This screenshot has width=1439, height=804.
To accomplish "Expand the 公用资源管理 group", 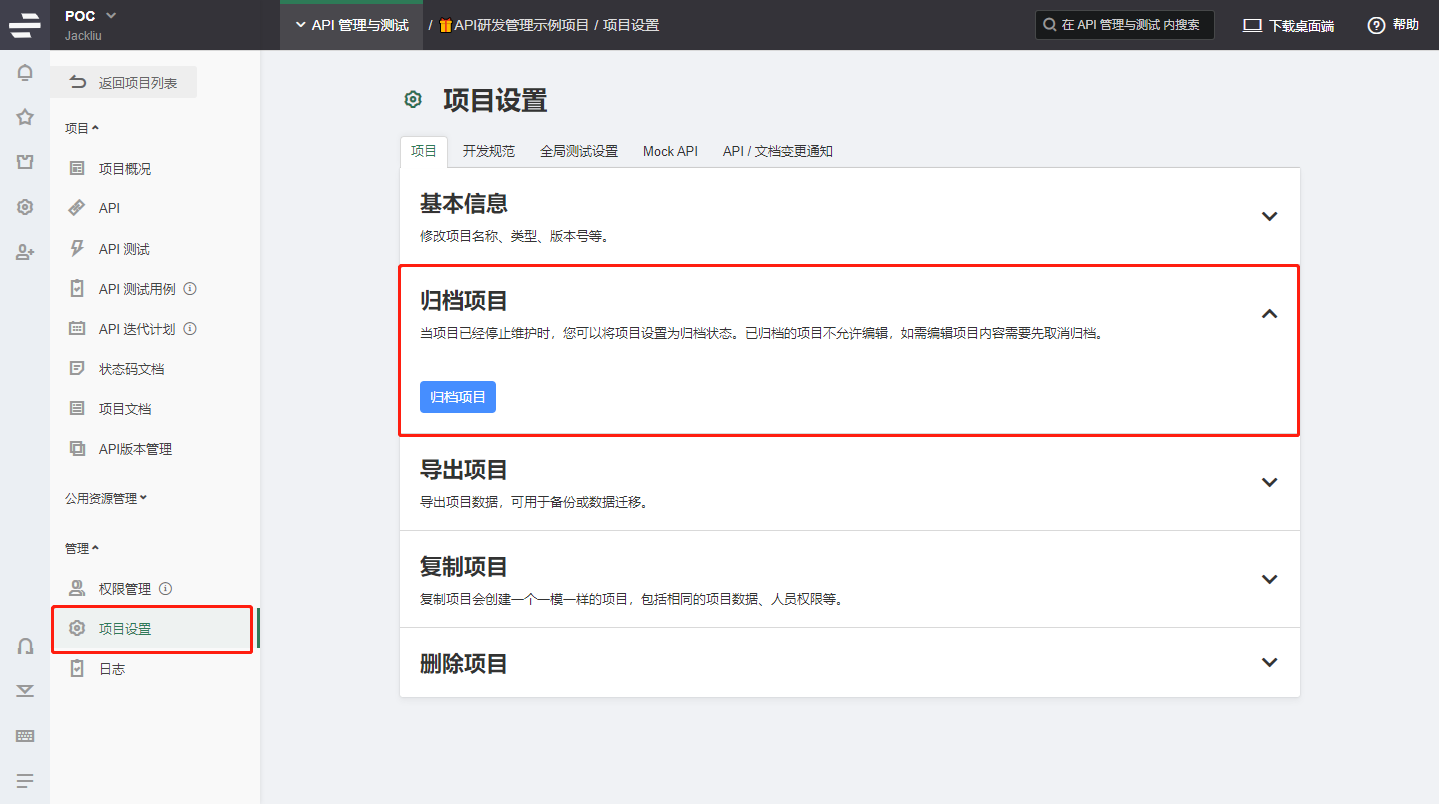I will point(106,498).
